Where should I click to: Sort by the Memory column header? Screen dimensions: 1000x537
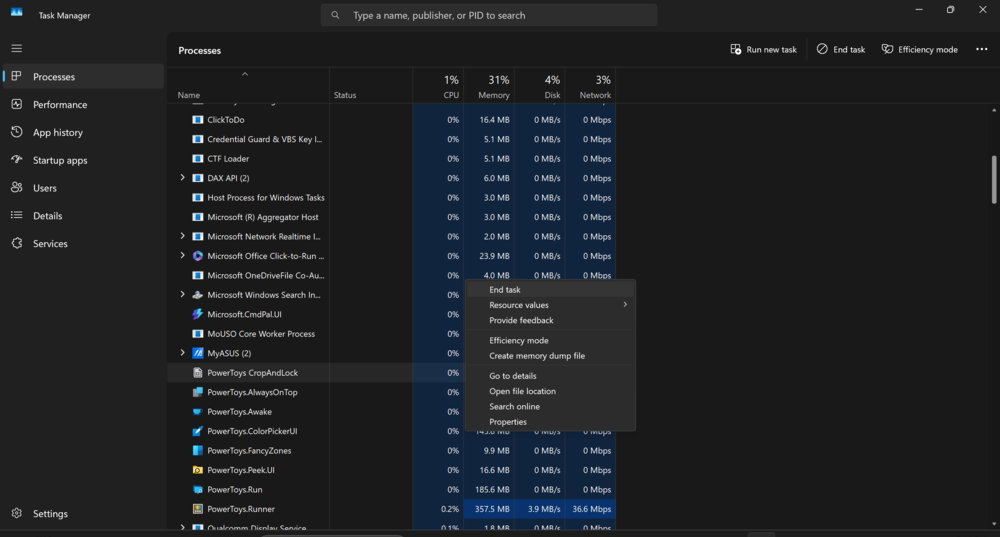click(489, 87)
